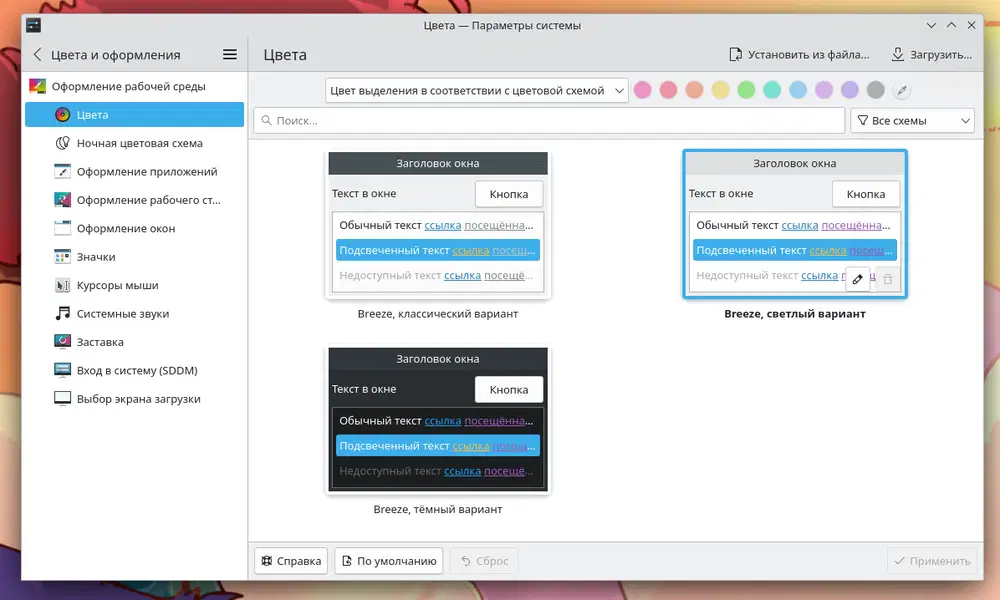
Task: Select the teal accent color swatch
Action: [x=772, y=90]
